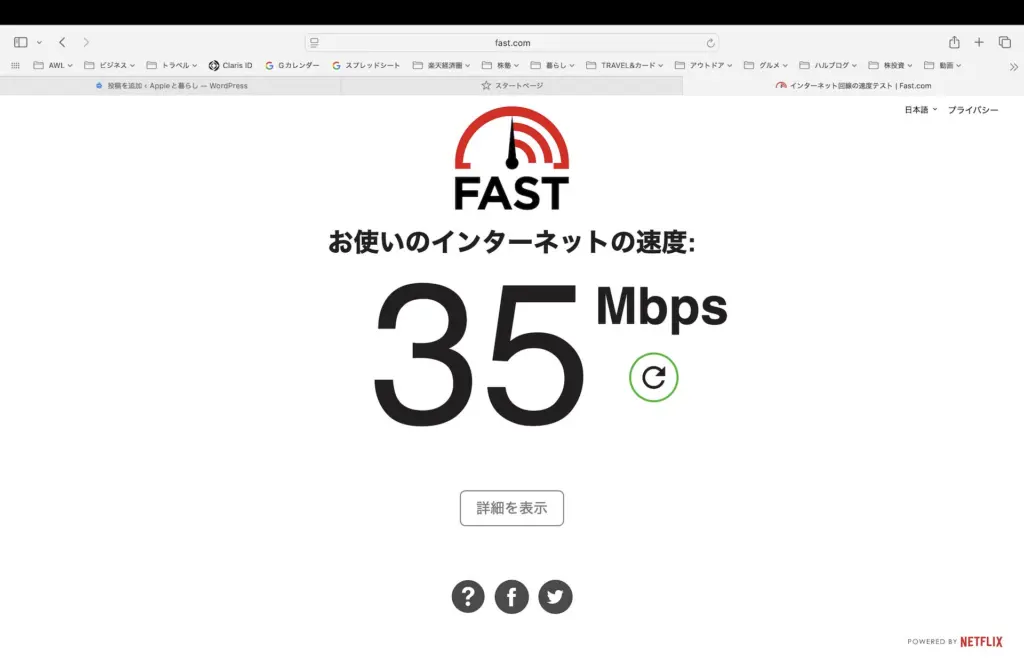Open the favorites grid icon

(15, 65)
